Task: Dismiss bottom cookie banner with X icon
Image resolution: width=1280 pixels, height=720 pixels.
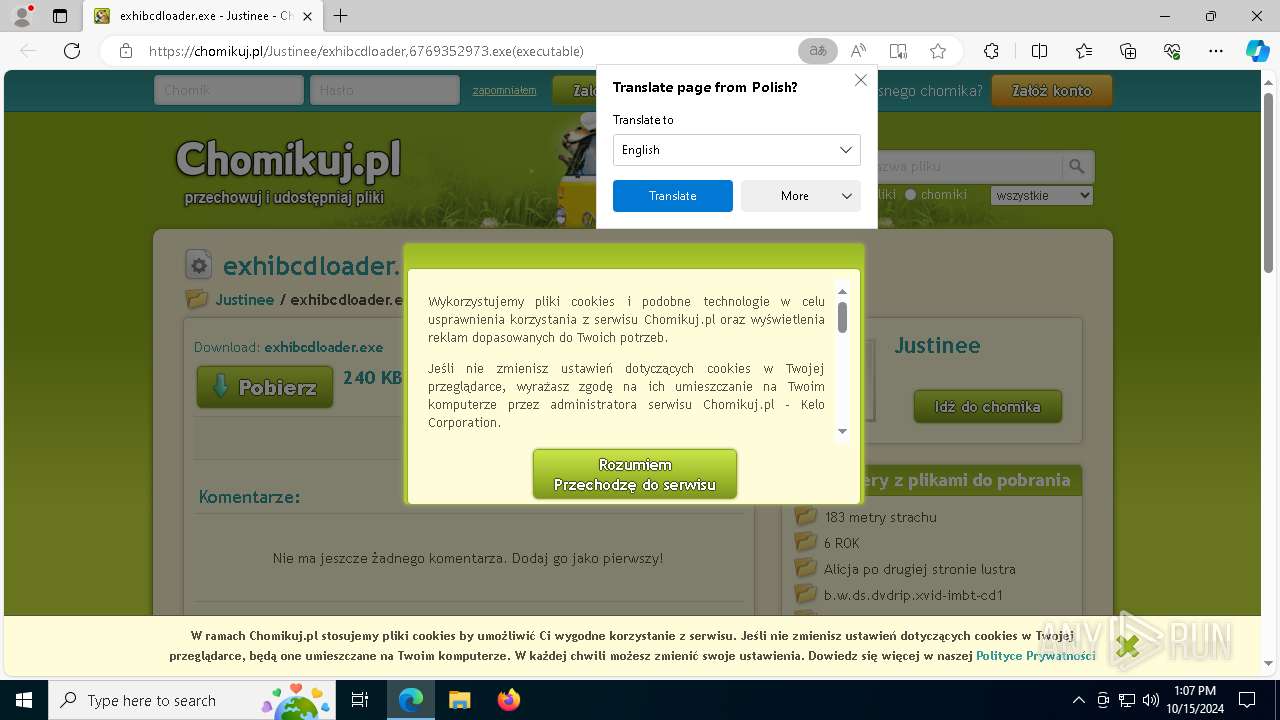Action: click(x=1127, y=647)
